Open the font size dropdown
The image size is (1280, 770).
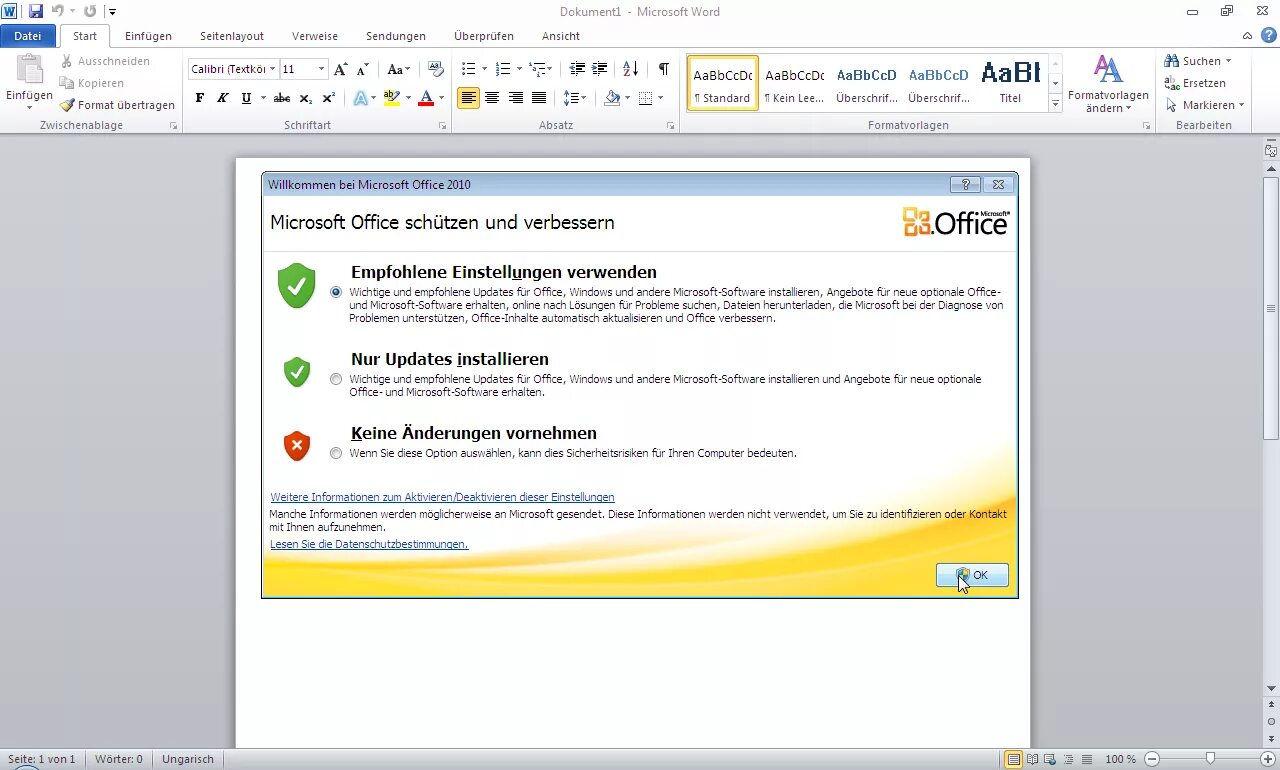321,69
